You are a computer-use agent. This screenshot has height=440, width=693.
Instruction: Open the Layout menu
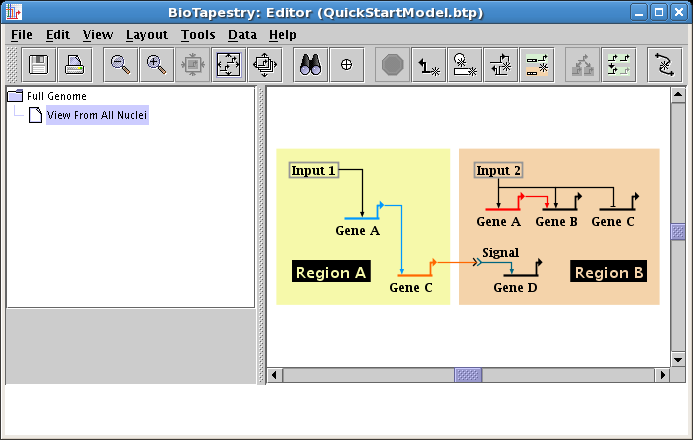point(146,34)
